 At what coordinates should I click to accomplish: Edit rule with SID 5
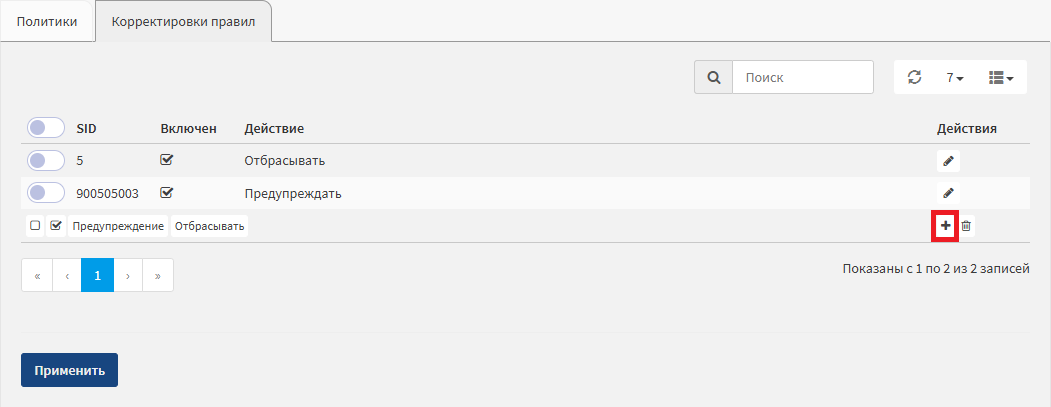coord(948,161)
